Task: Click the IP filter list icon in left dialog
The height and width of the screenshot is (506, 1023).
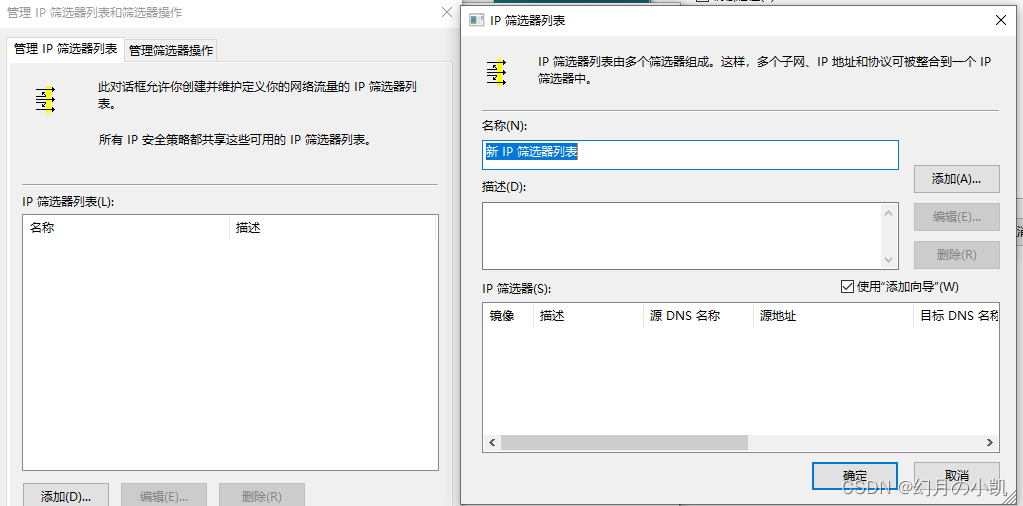Action: tap(46, 100)
